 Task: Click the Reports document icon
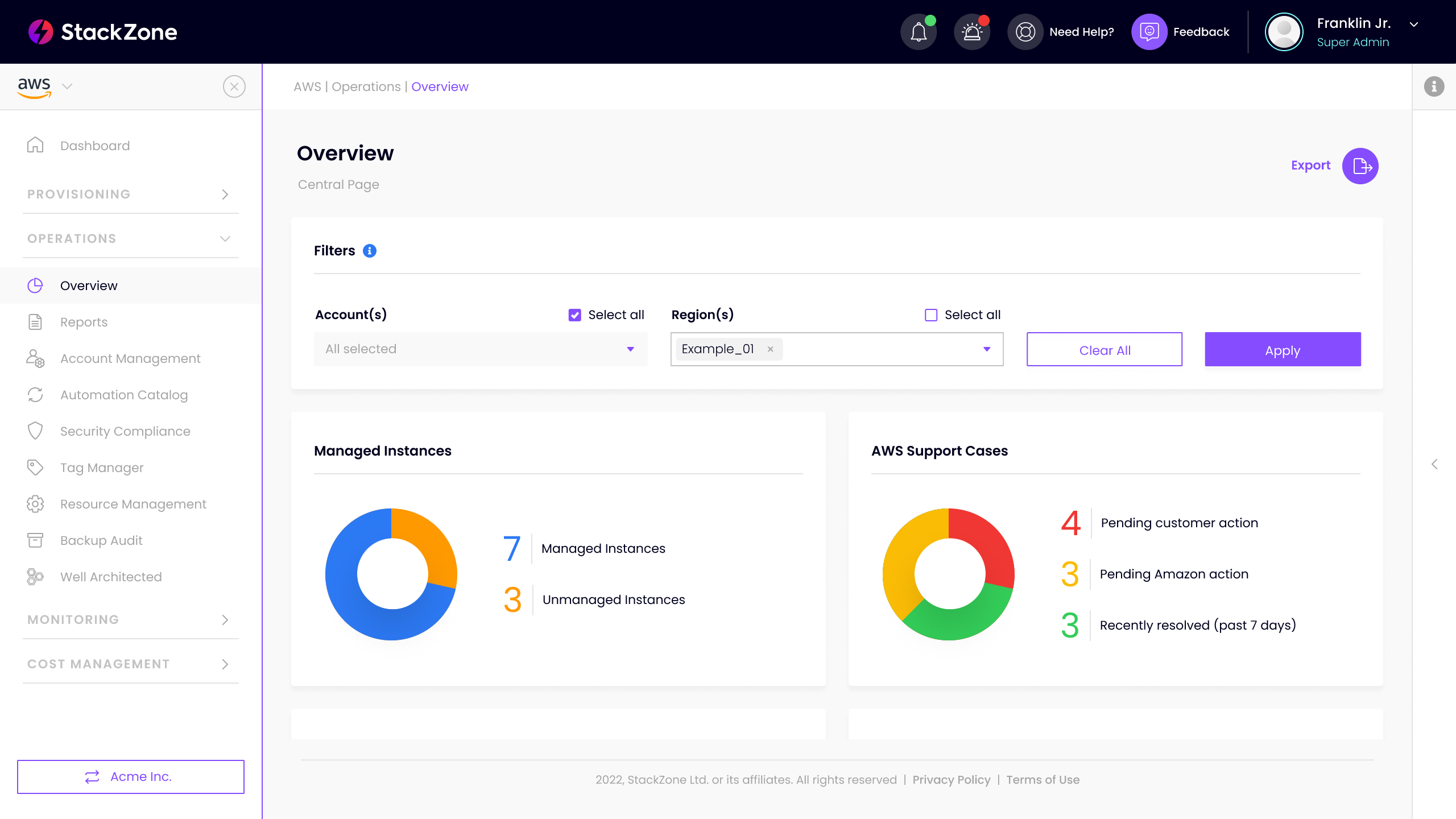coord(35,322)
